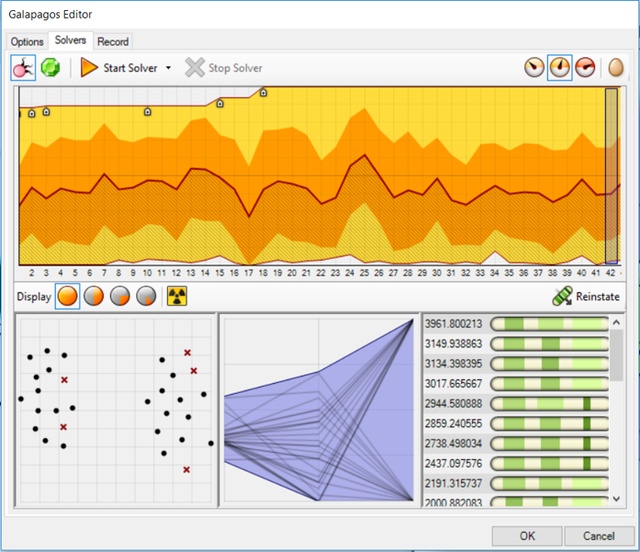Click the fitness marker at generation 3
This screenshot has width=640, height=552.
point(46,111)
